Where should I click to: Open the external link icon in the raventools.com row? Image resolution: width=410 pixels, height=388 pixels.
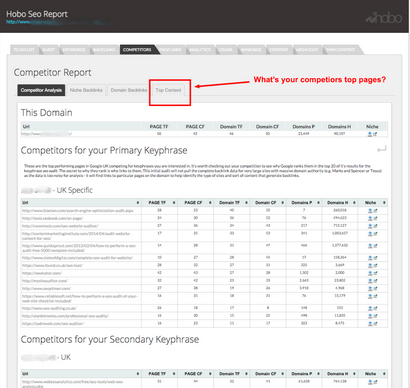375,226
